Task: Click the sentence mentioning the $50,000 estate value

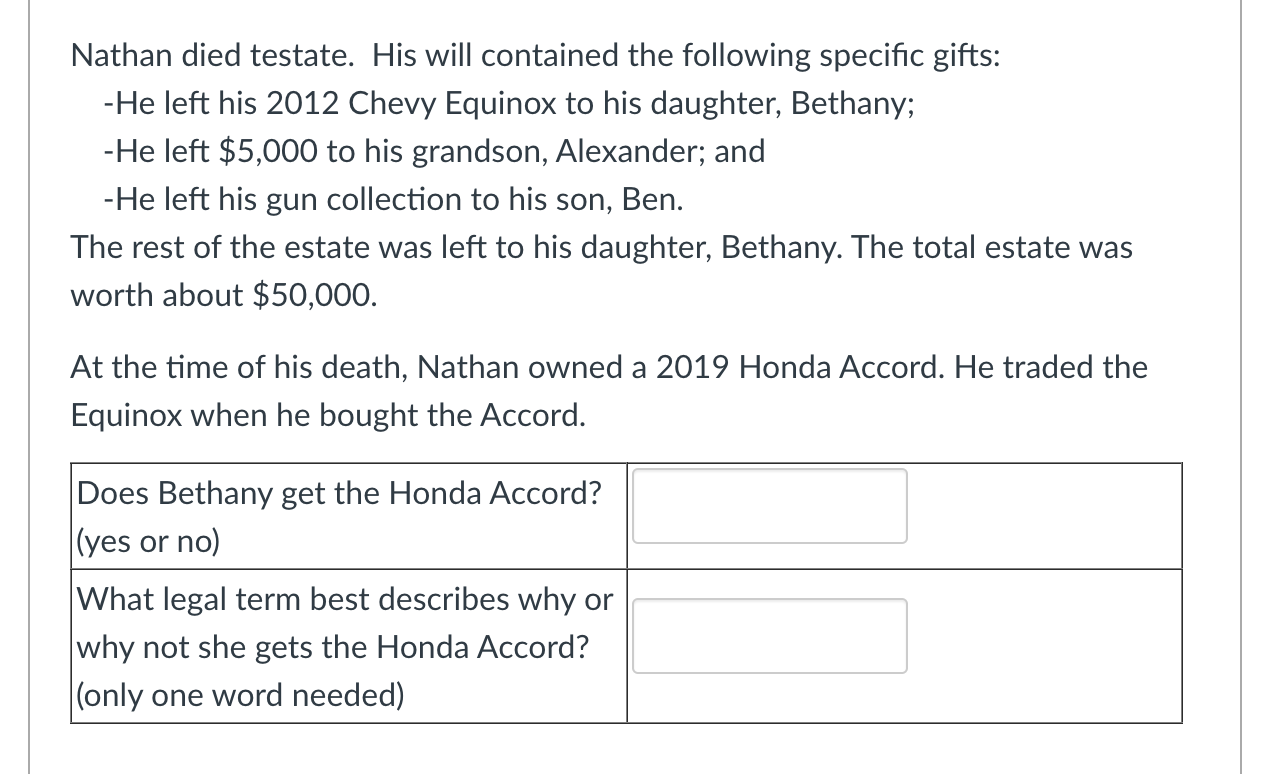Action: [x=600, y=271]
